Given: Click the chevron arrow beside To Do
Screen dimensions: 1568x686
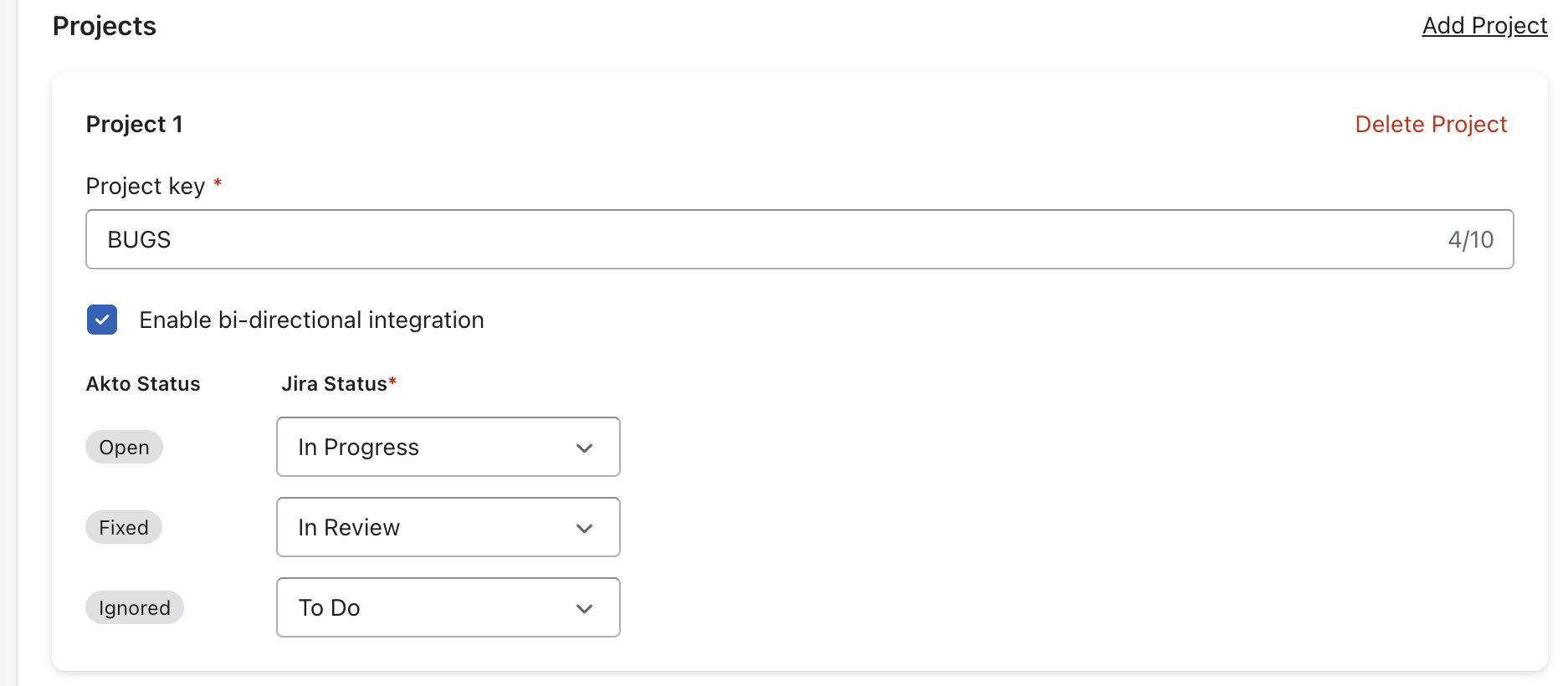Looking at the screenshot, I should 585,609.
